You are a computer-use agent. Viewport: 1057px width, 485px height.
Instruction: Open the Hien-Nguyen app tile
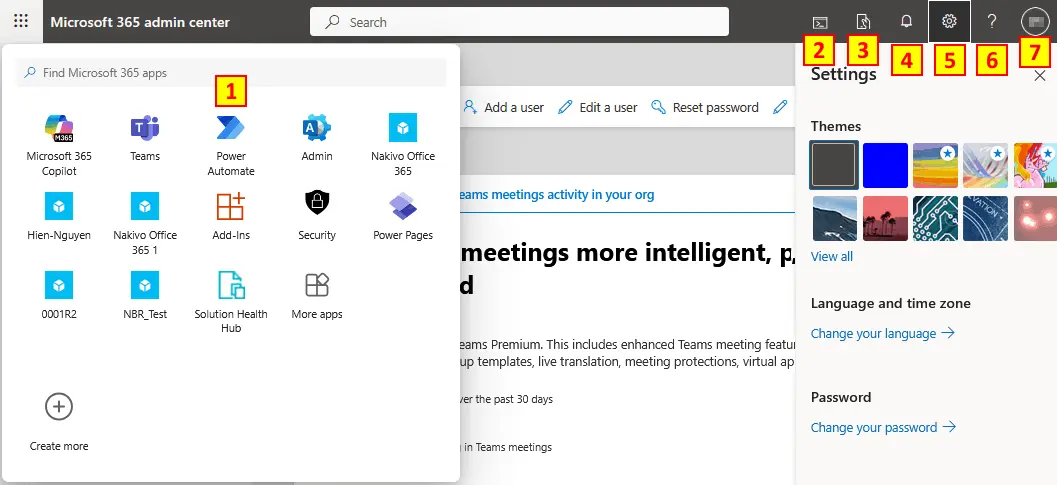tap(59, 217)
